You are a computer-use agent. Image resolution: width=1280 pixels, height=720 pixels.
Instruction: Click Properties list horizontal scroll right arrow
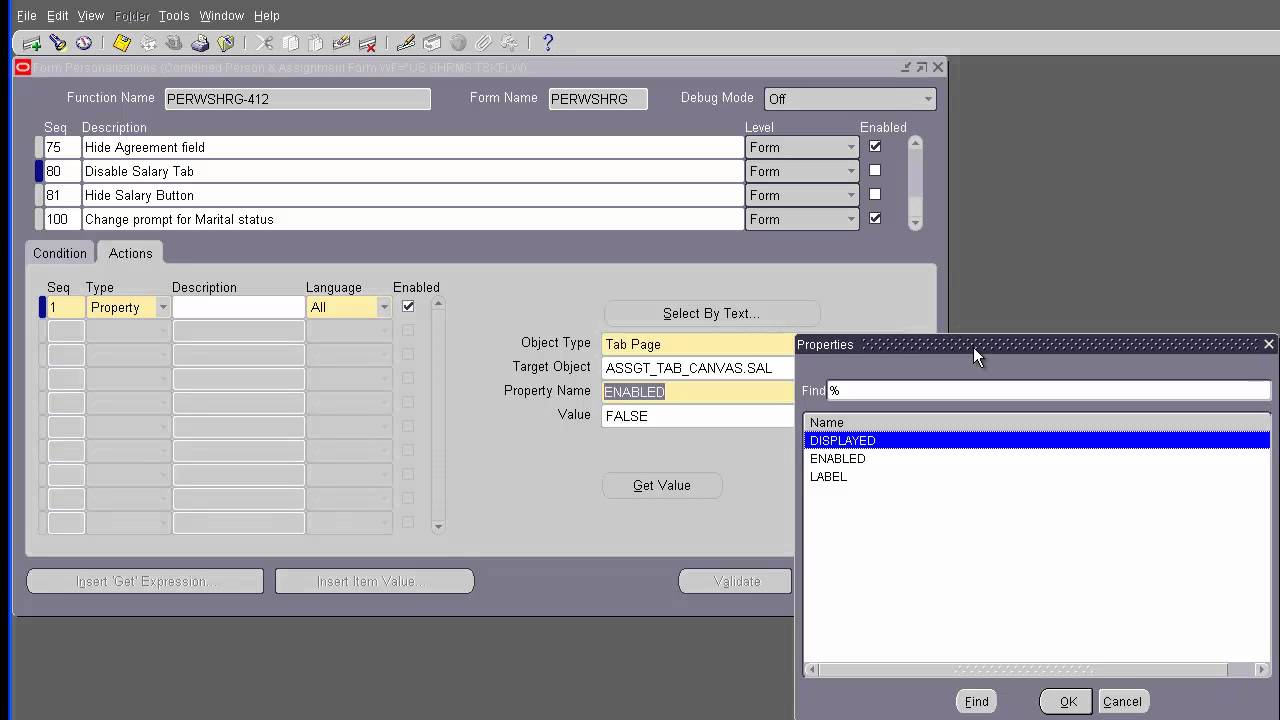coord(1262,669)
